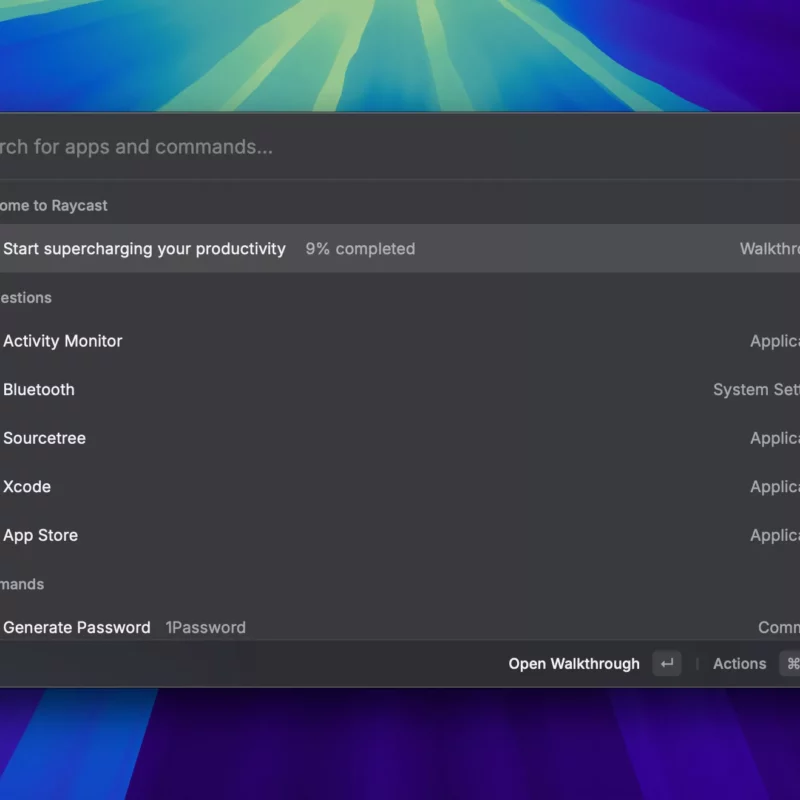The image size is (800, 800).
Task: Click the Return key icon in the bottom bar
Action: tap(666, 664)
